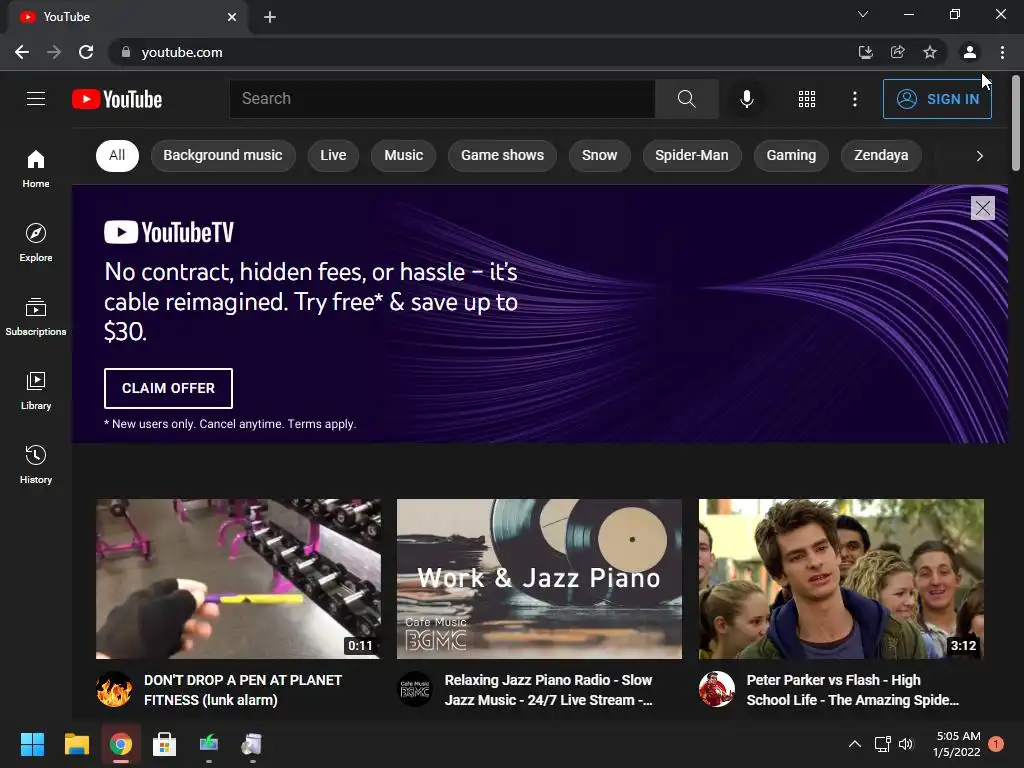Screen dimensions: 1024x768
Task: Open File Explorer from the taskbar
Action: click(x=76, y=744)
